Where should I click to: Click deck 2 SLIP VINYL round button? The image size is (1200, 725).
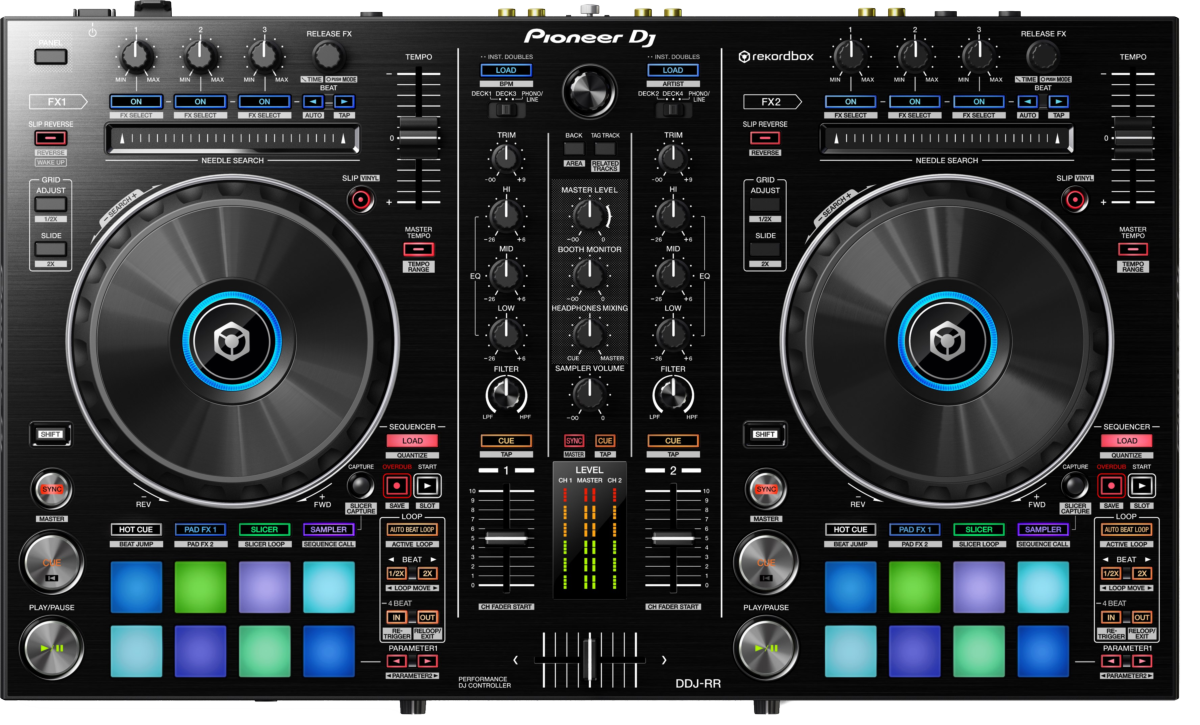[x=1075, y=200]
